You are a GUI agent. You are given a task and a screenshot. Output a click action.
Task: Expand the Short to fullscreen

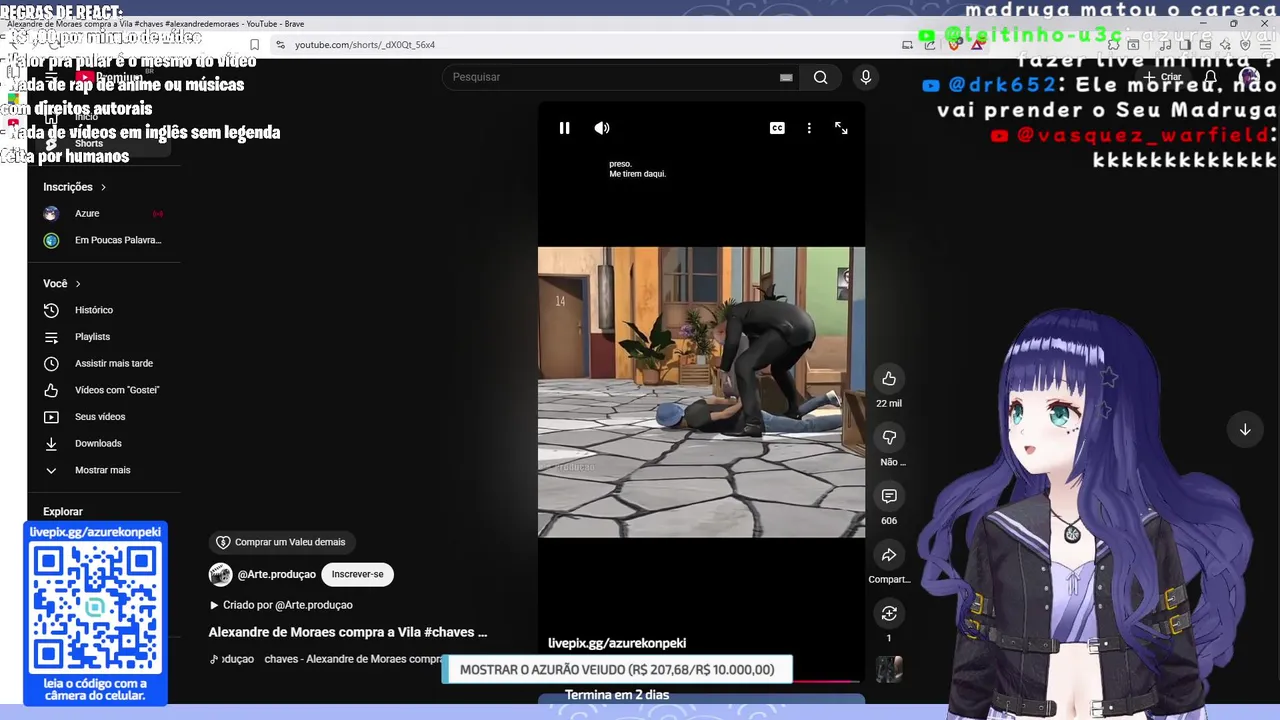[x=841, y=128]
